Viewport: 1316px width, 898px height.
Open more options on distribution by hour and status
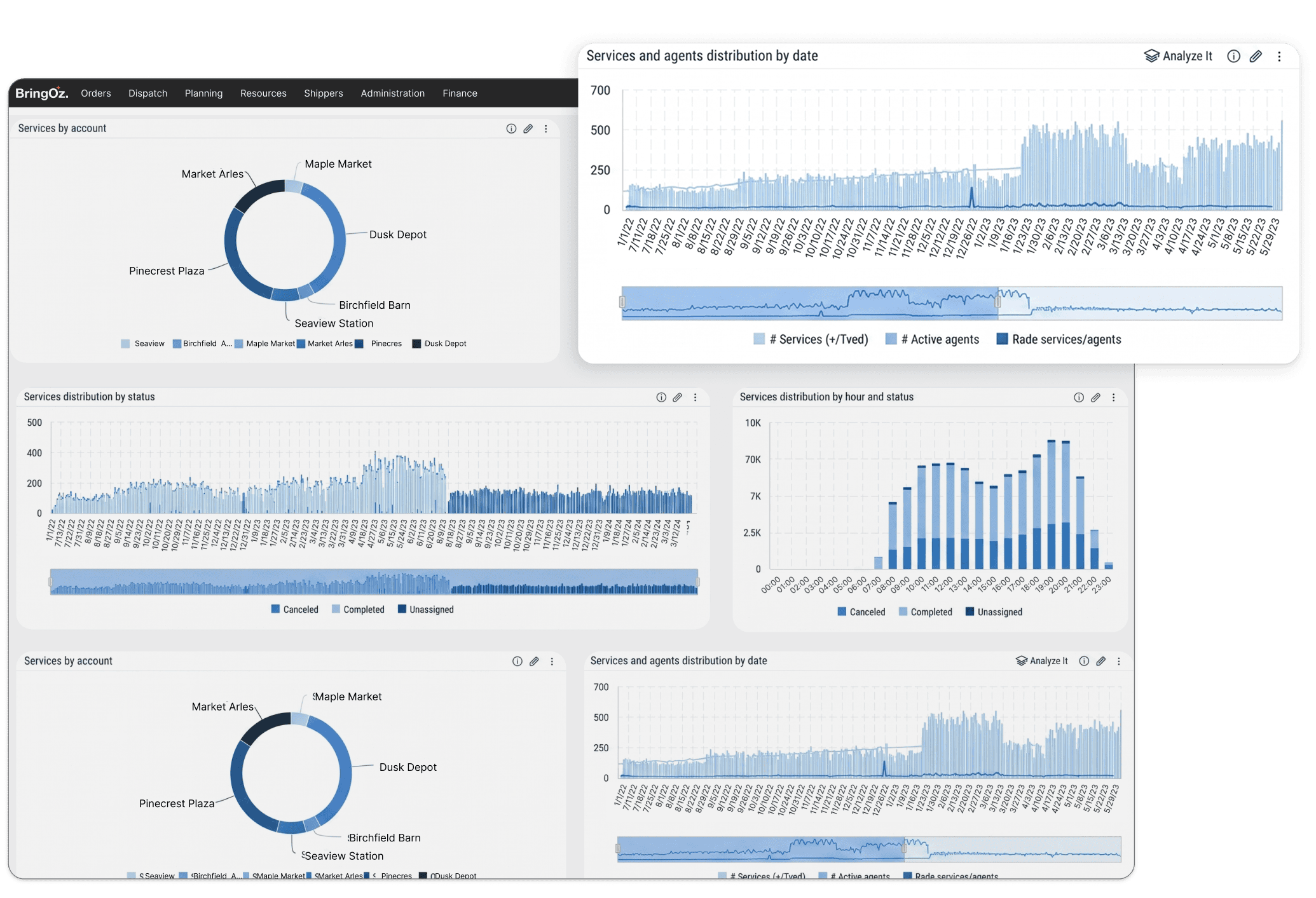(1114, 397)
